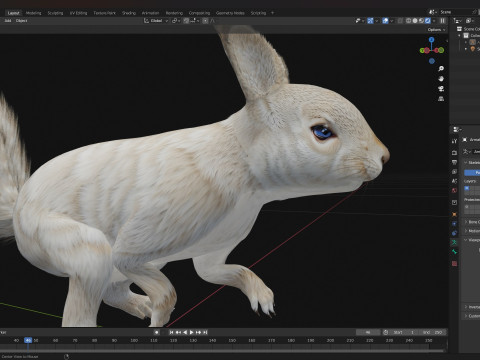Toggle proportional editing in viewport header
Image resolution: width=480 pixels, height=360 pixels.
pos(205,21)
